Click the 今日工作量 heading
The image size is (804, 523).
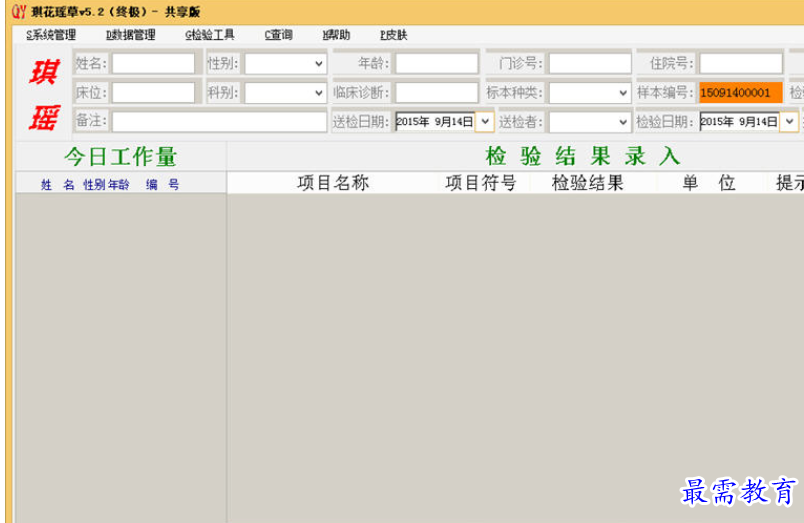click(120, 156)
